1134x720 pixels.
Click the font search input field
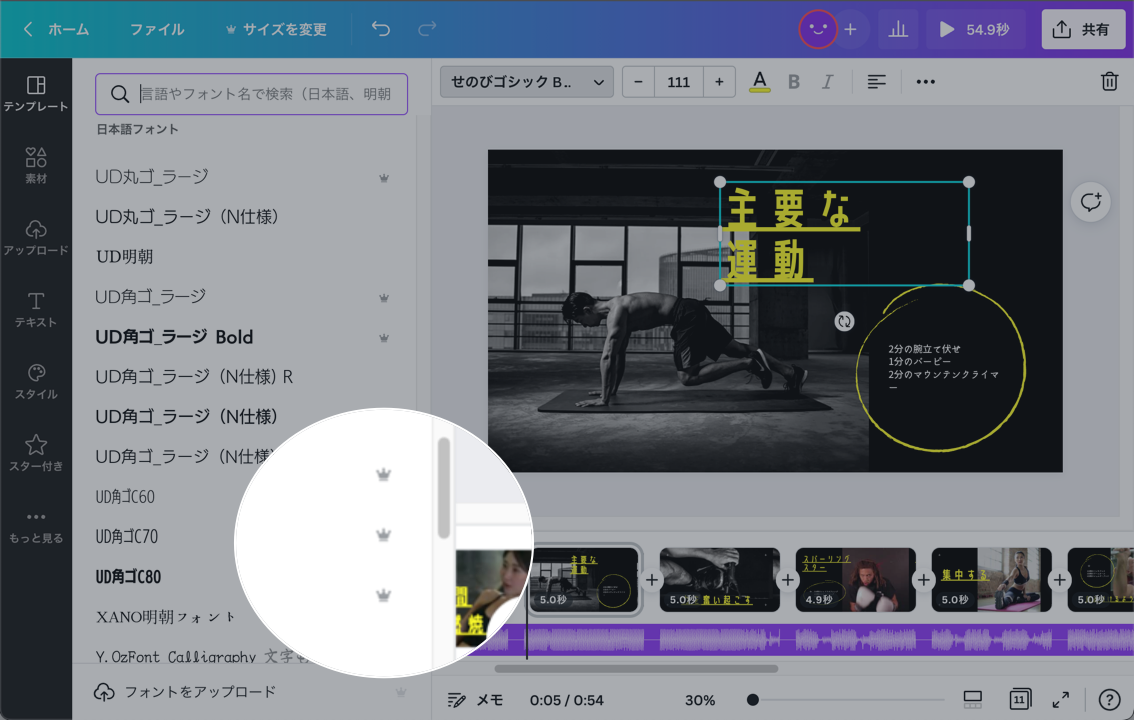point(252,94)
